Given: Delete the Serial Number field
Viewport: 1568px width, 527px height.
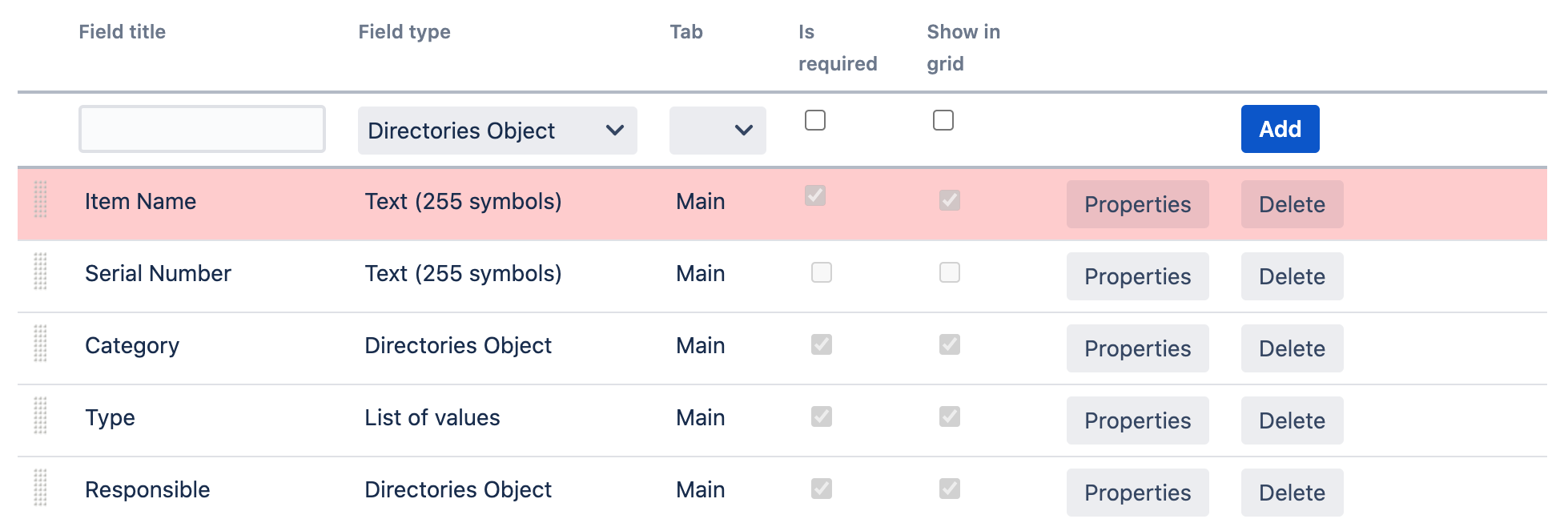Looking at the screenshot, I should point(1292,276).
